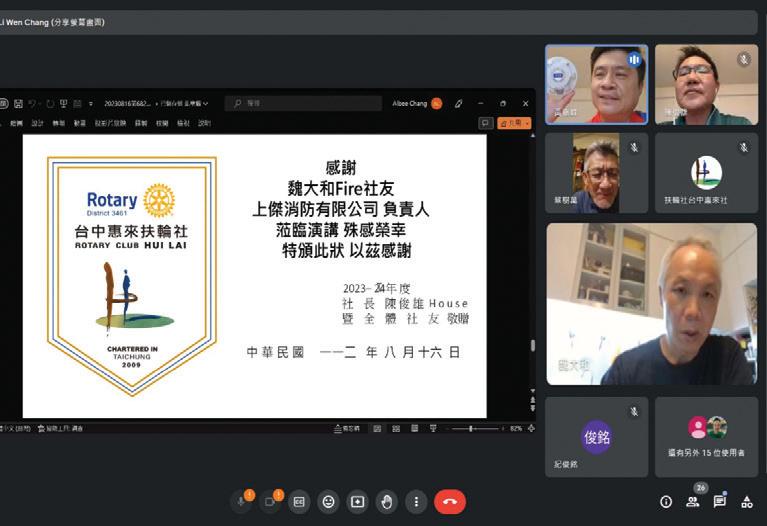Open 轉場 ribbon tab
The image size is (767, 526).
pos(59,123)
